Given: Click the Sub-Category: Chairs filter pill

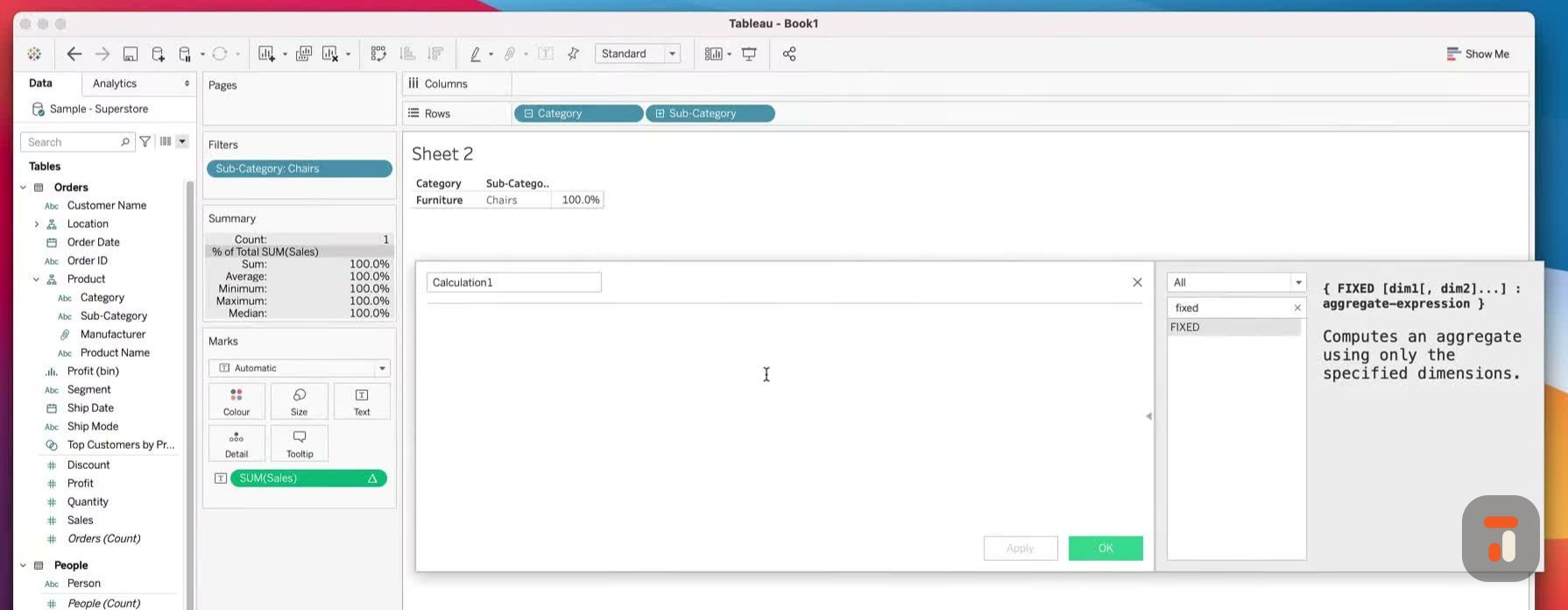Looking at the screenshot, I should (300, 169).
